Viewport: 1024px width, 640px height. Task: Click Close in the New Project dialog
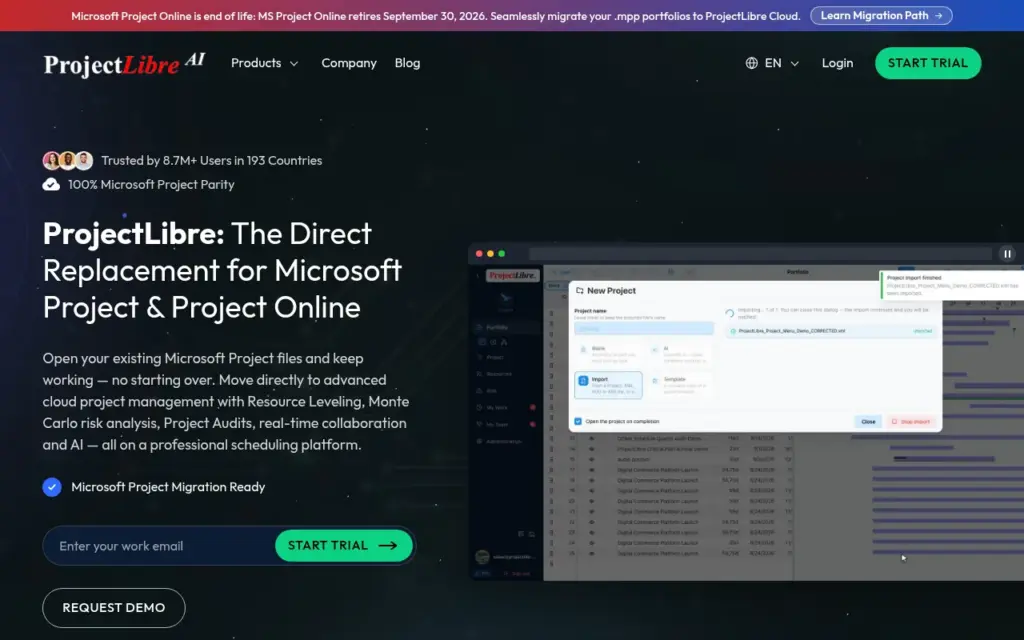click(x=868, y=421)
